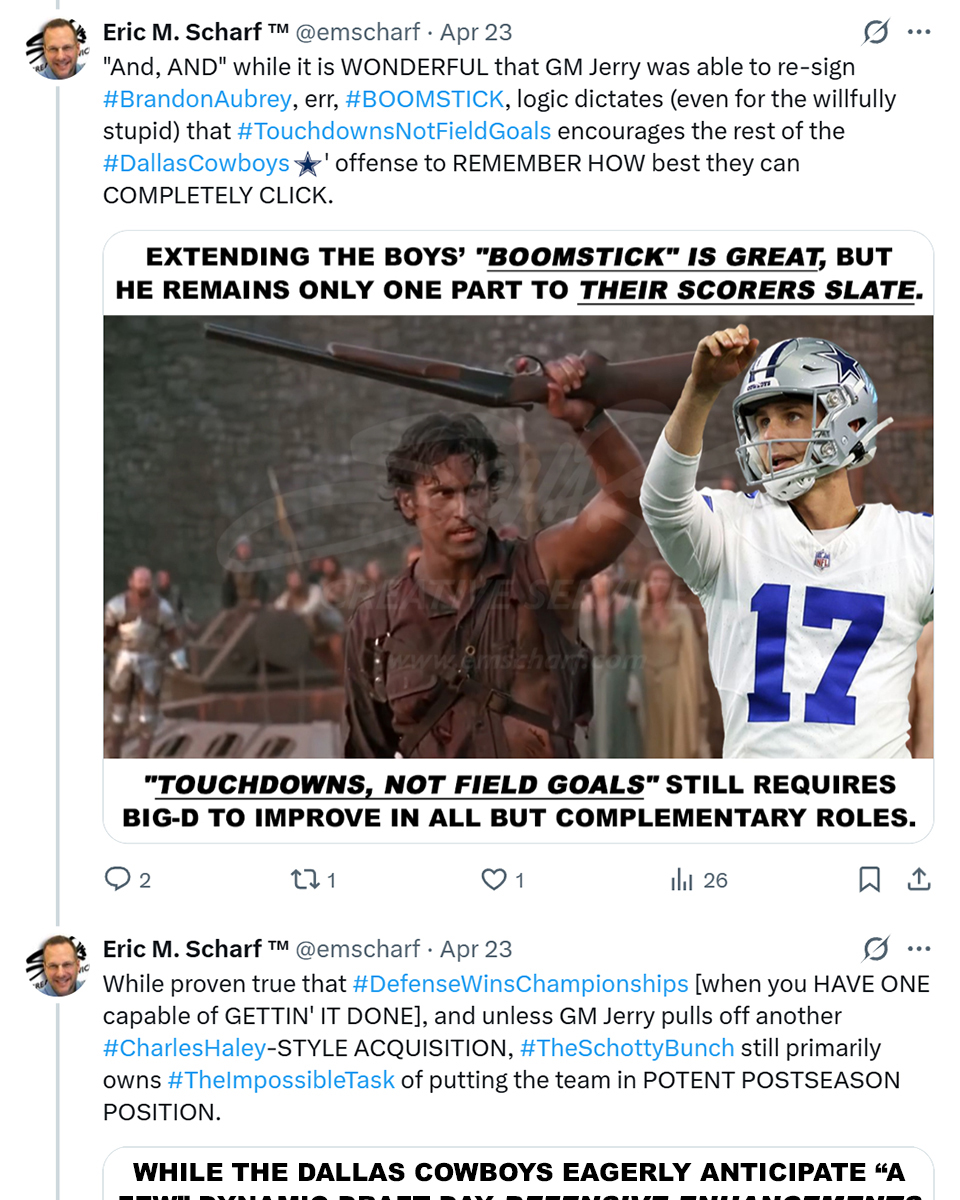Image resolution: width=960 pixels, height=1200 pixels.
Task: Open more options on second tweet
Action: point(919,949)
